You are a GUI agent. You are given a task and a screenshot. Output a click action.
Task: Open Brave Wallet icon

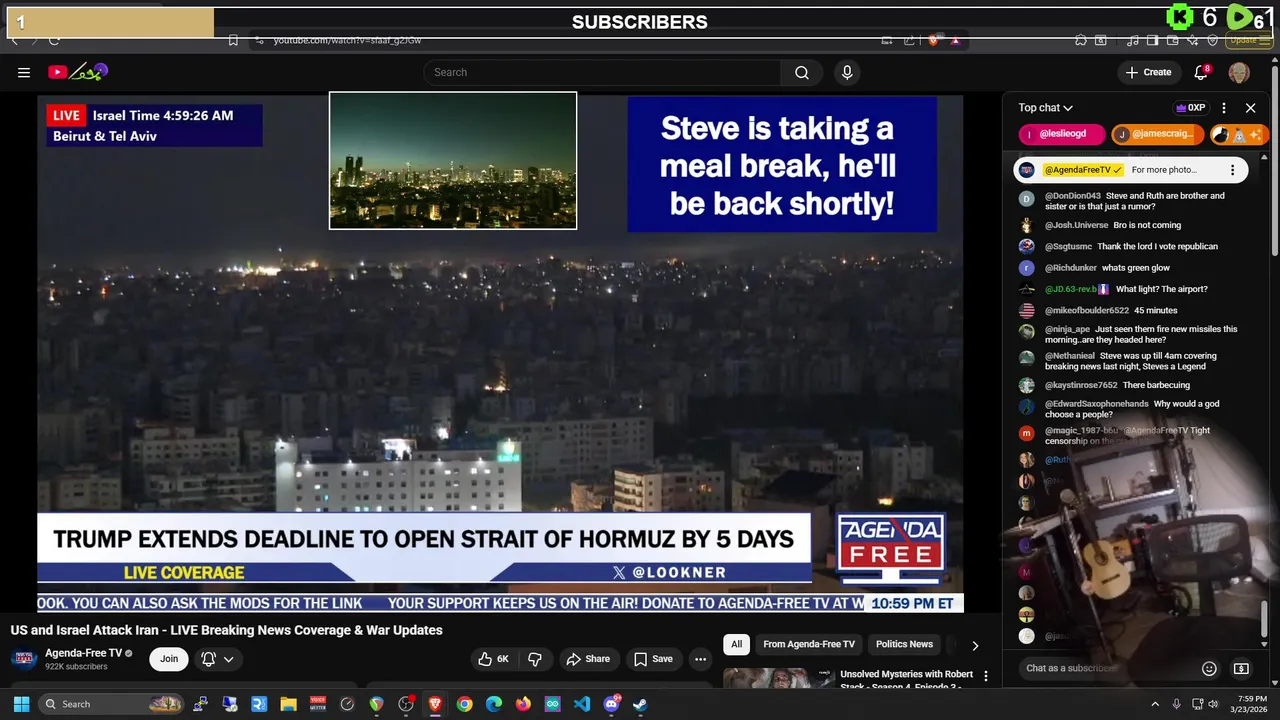[x=1172, y=40]
